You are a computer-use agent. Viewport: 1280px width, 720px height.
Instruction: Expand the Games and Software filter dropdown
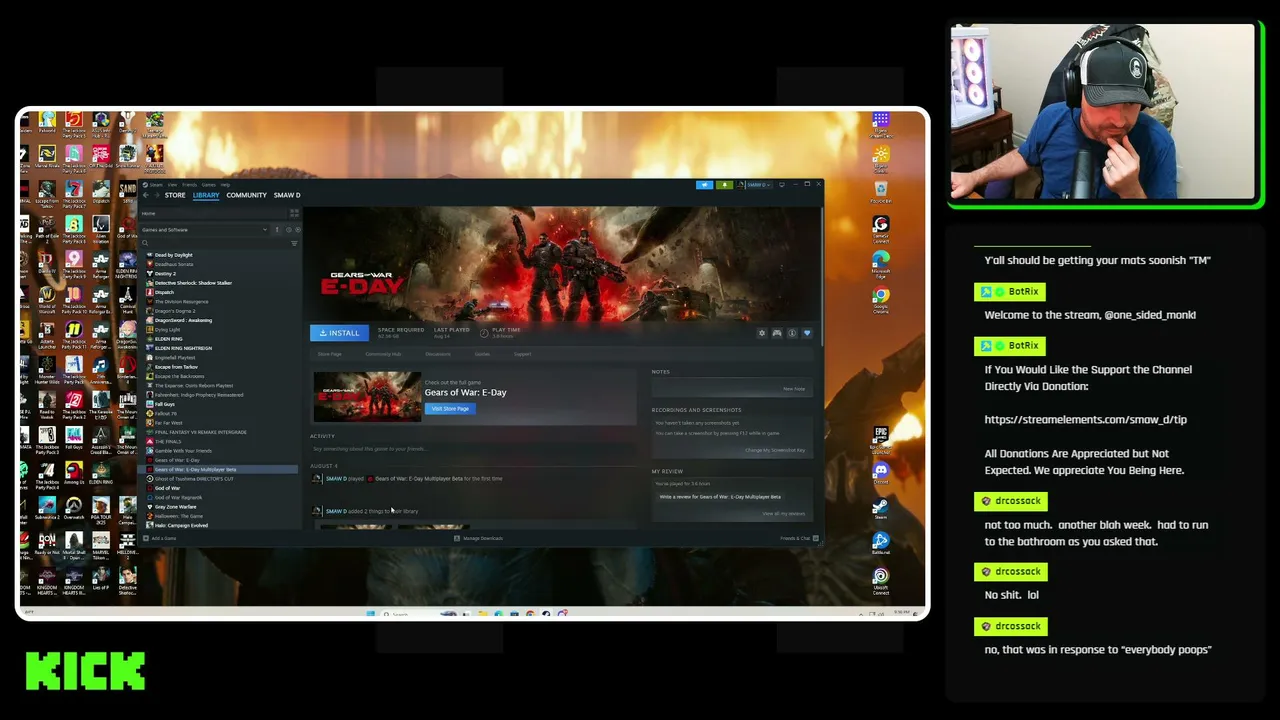pyautogui.click(x=205, y=230)
